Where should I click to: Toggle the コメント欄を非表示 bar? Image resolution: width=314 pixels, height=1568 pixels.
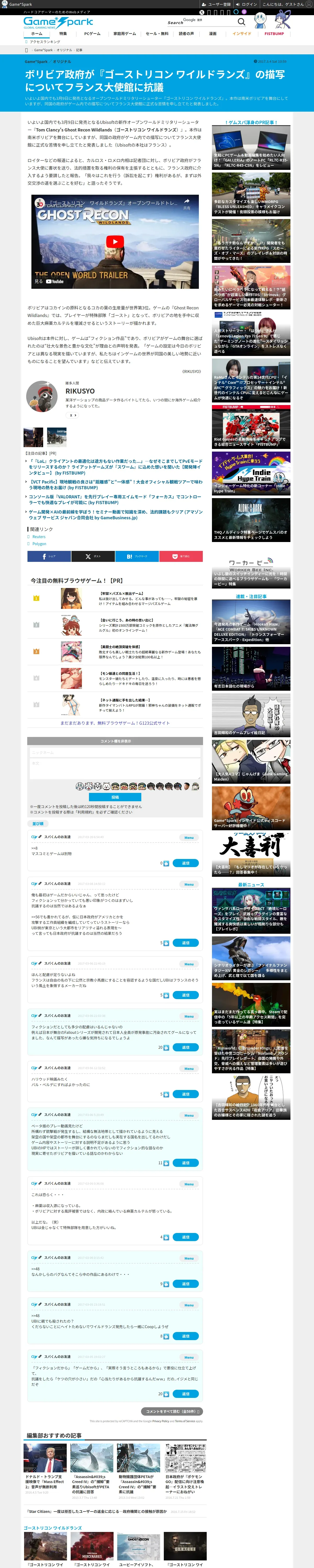115,741
